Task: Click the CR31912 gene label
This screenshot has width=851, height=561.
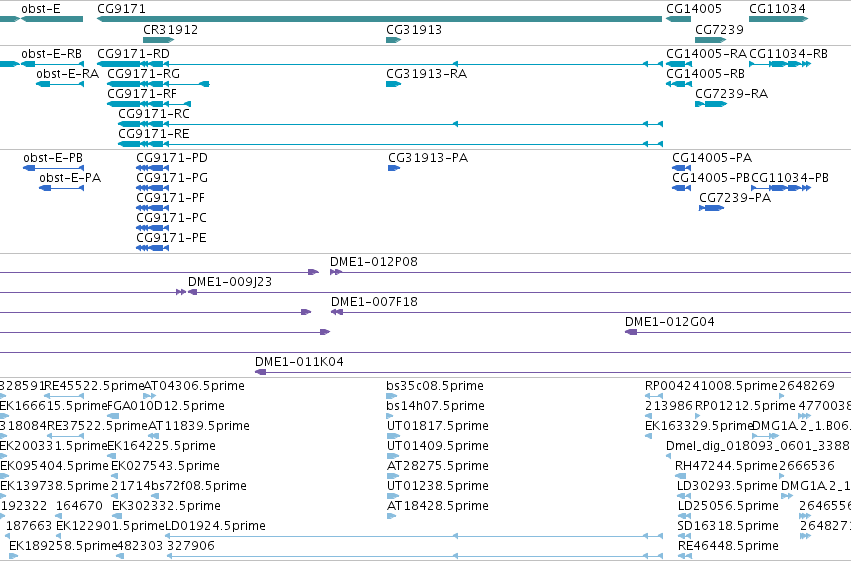Action: tap(170, 30)
